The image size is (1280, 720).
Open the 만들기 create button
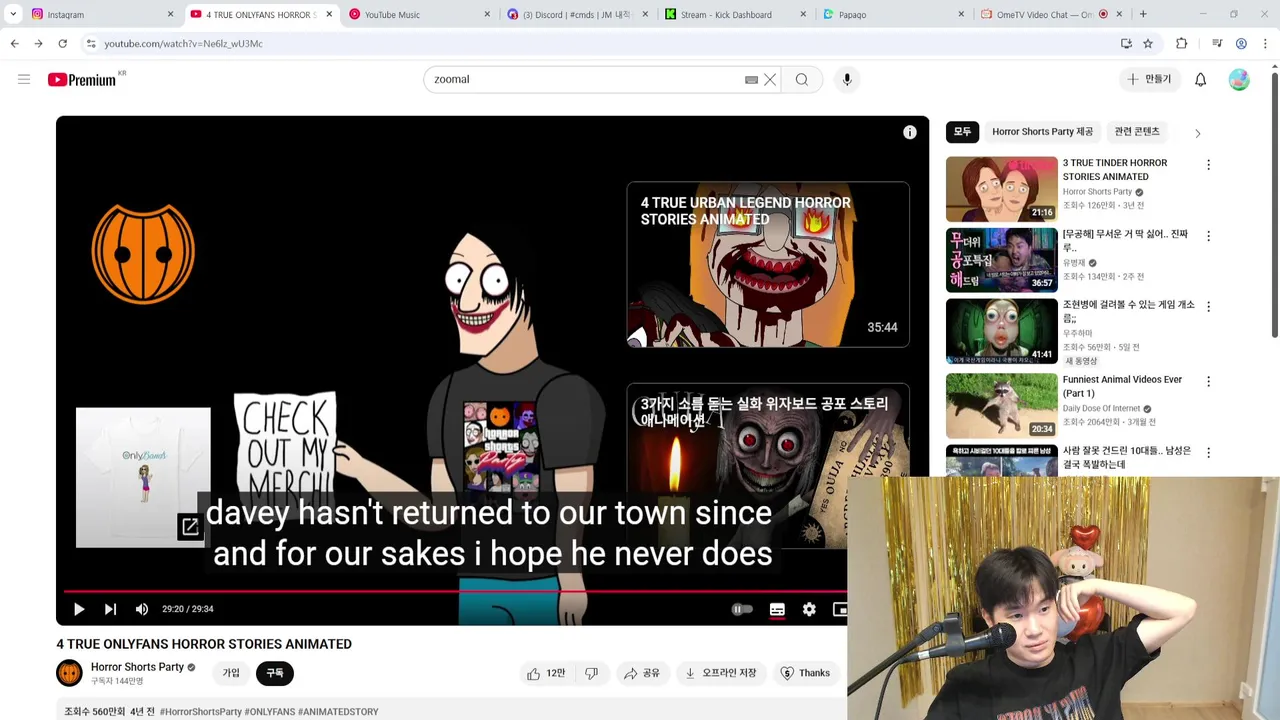pyautogui.click(x=1149, y=80)
